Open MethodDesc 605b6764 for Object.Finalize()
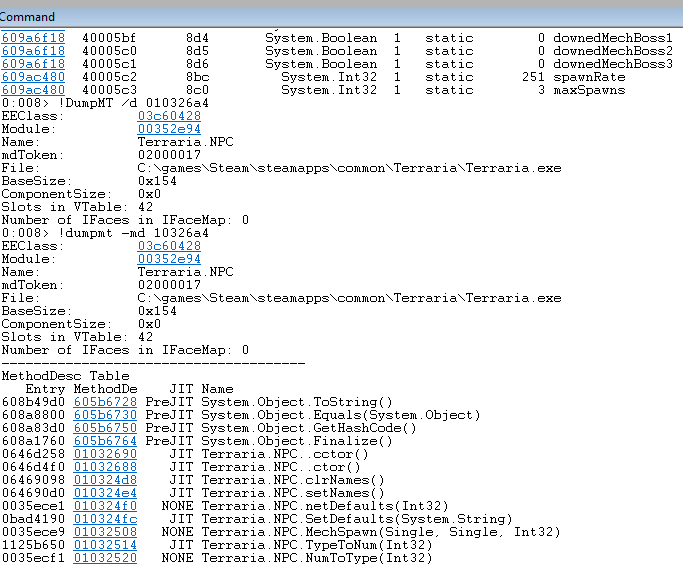The height and width of the screenshot is (566, 683). [x=105, y=441]
